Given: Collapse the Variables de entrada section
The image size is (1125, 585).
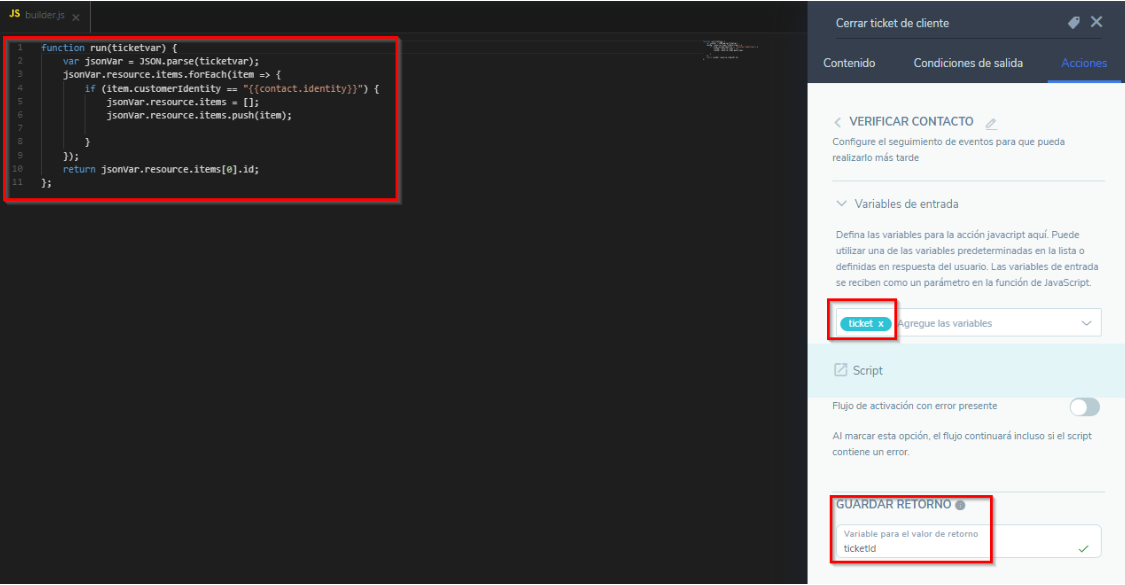Looking at the screenshot, I should [x=842, y=204].
